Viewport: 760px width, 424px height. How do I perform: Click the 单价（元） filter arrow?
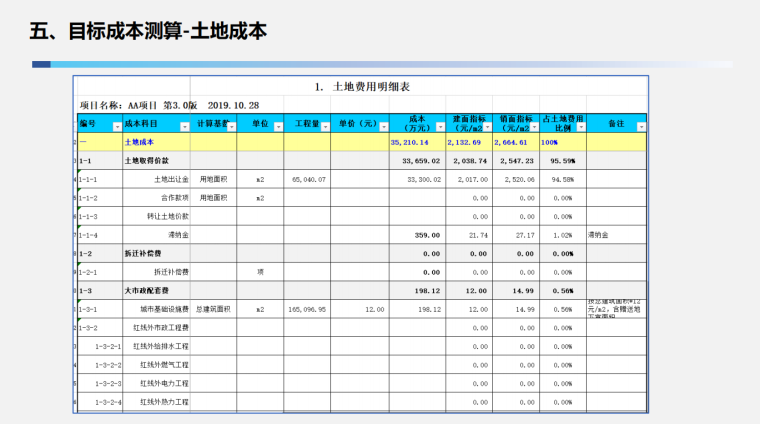pyautogui.click(x=382, y=127)
